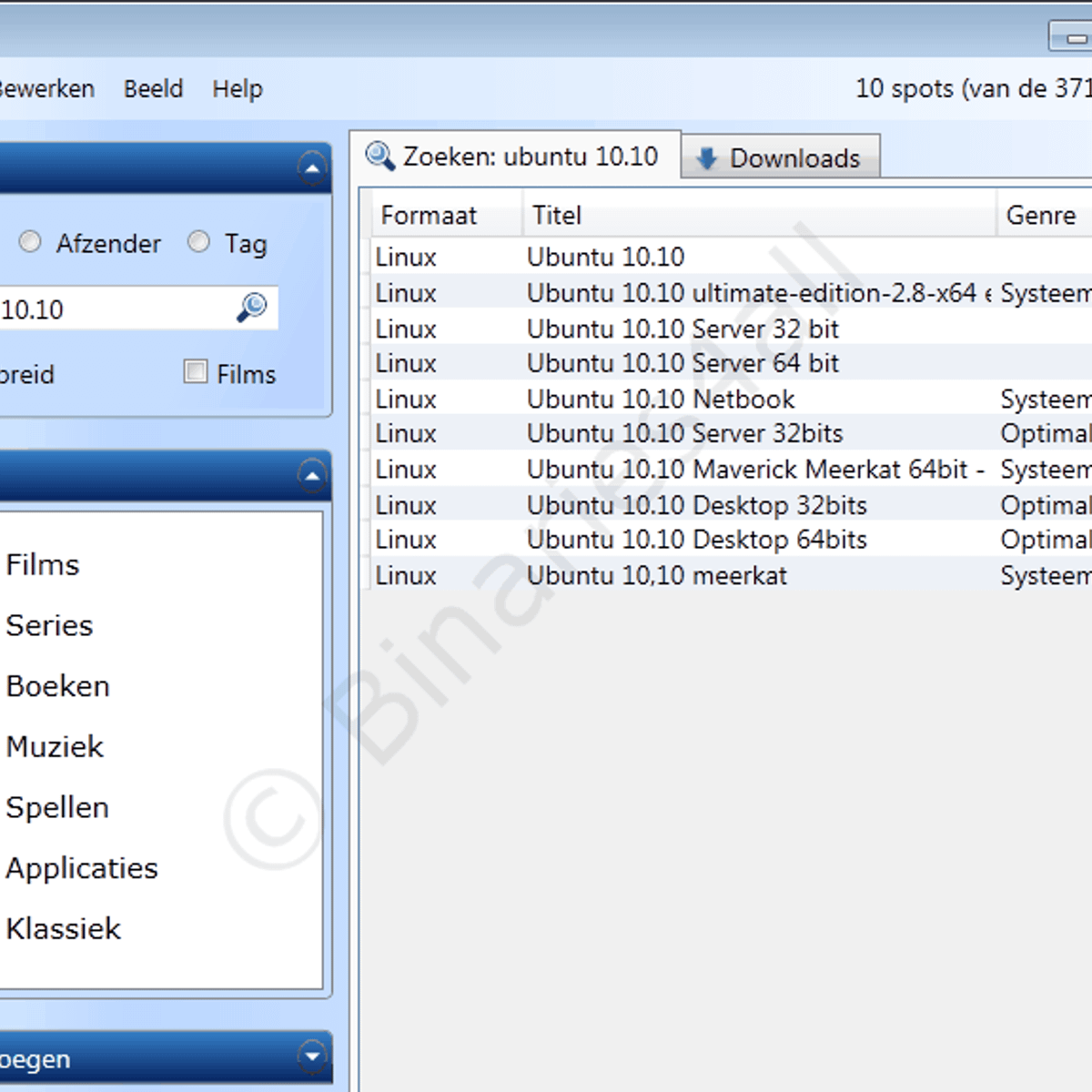Choose the Applicaties category
Image resolution: width=1092 pixels, height=1092 pixels.
click(x=82, y=868)
